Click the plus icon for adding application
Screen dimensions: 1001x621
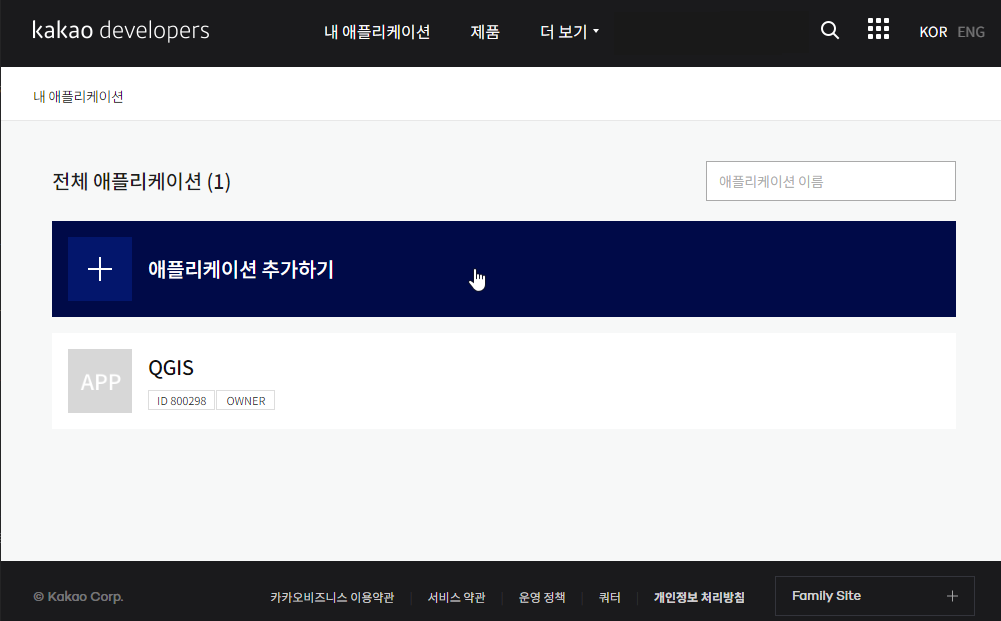pos(100,269)
